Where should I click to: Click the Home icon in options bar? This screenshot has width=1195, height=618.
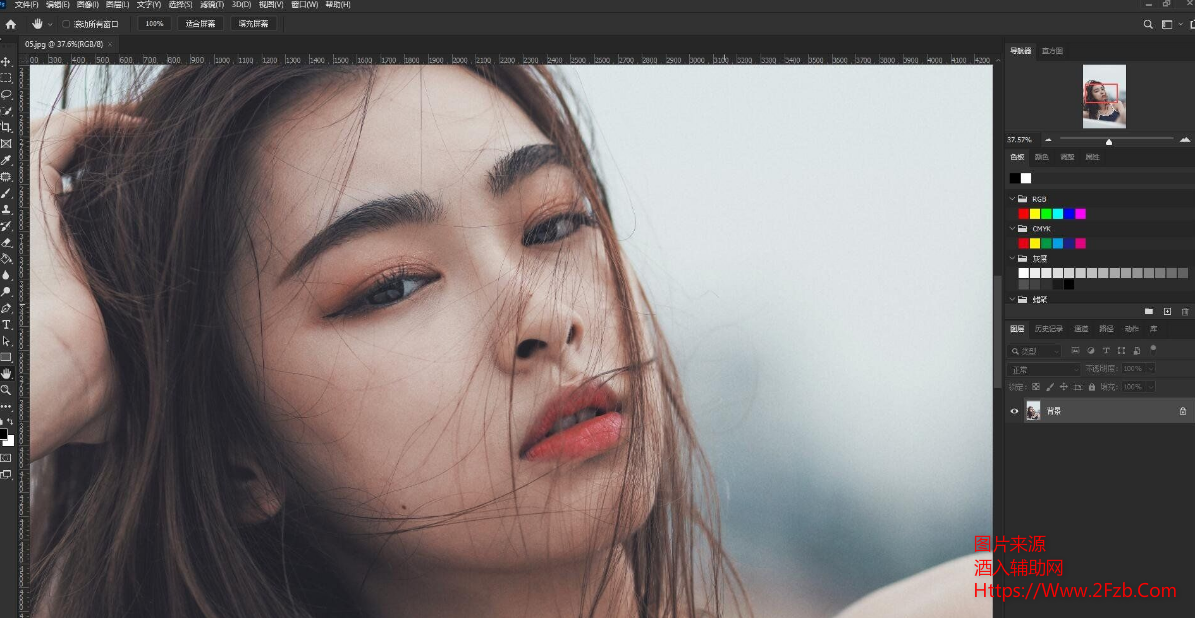pos(11,23)
